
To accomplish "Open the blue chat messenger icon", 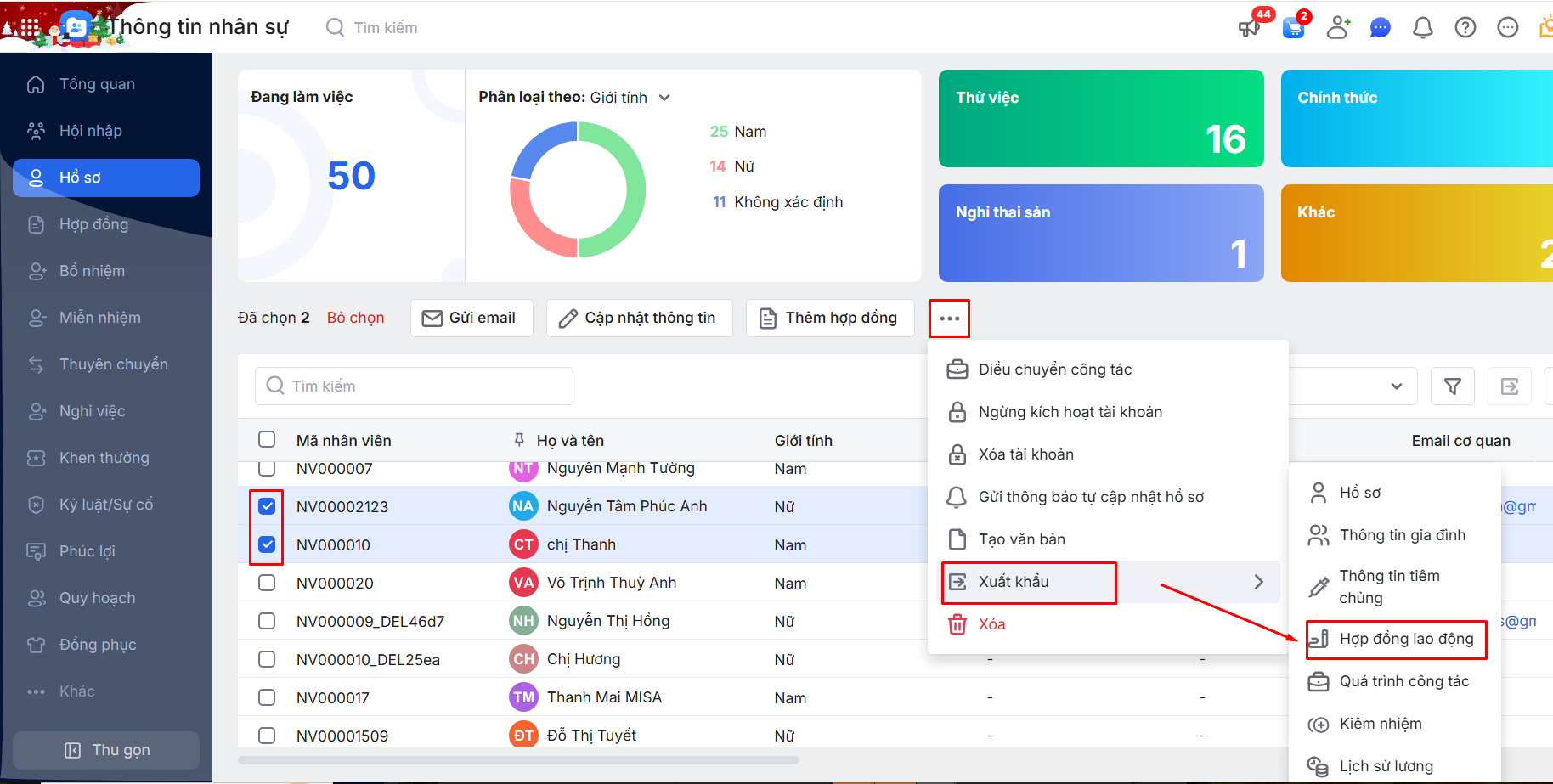I will [1380, 28].
